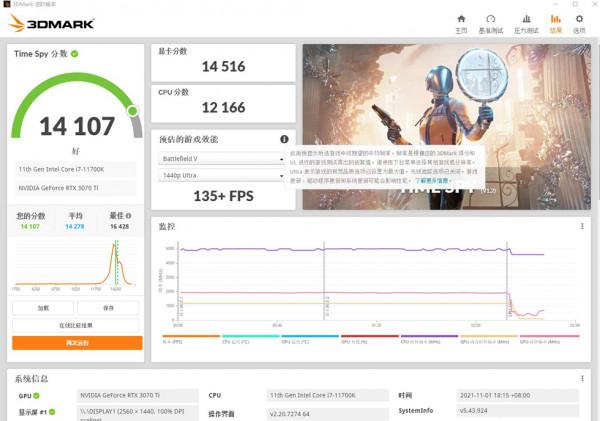
Task: Click interface version v2.20.7274 64
Action: 328,414
